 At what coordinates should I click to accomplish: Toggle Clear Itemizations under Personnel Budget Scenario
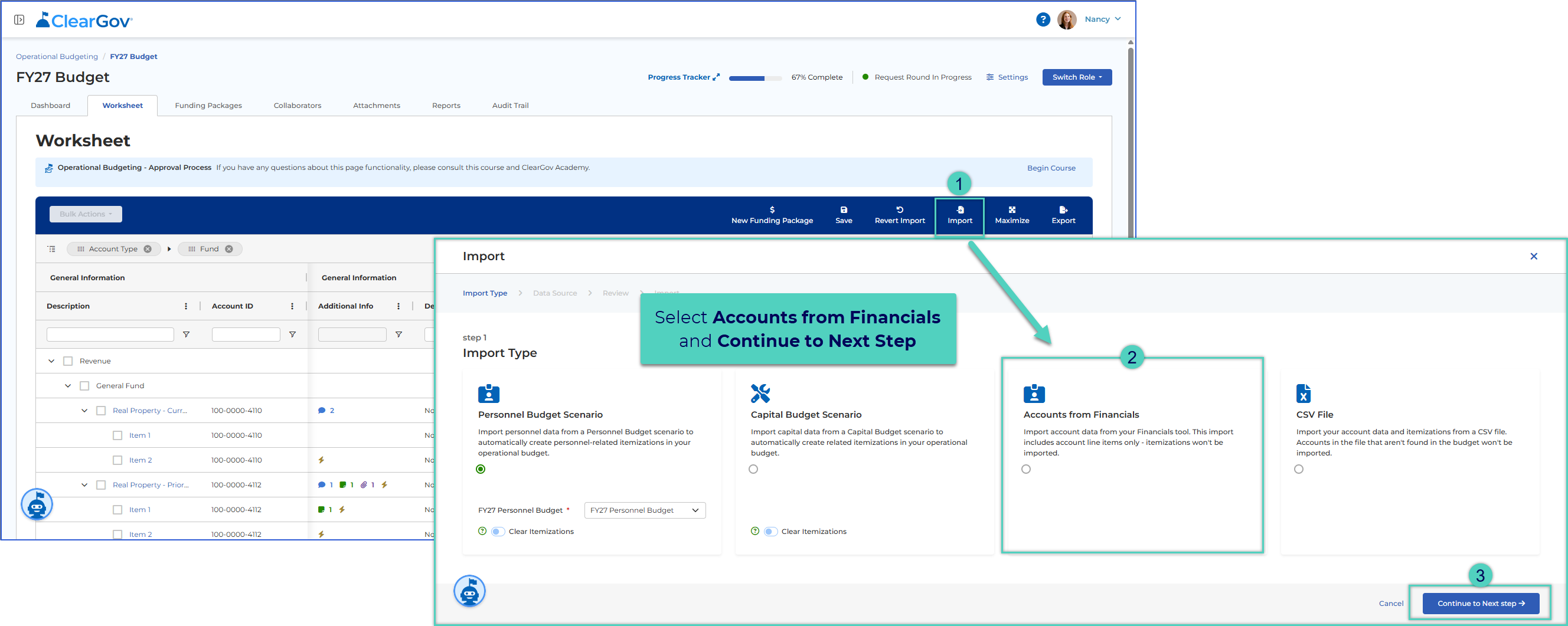pyautogui.click(x=498, y=532)
